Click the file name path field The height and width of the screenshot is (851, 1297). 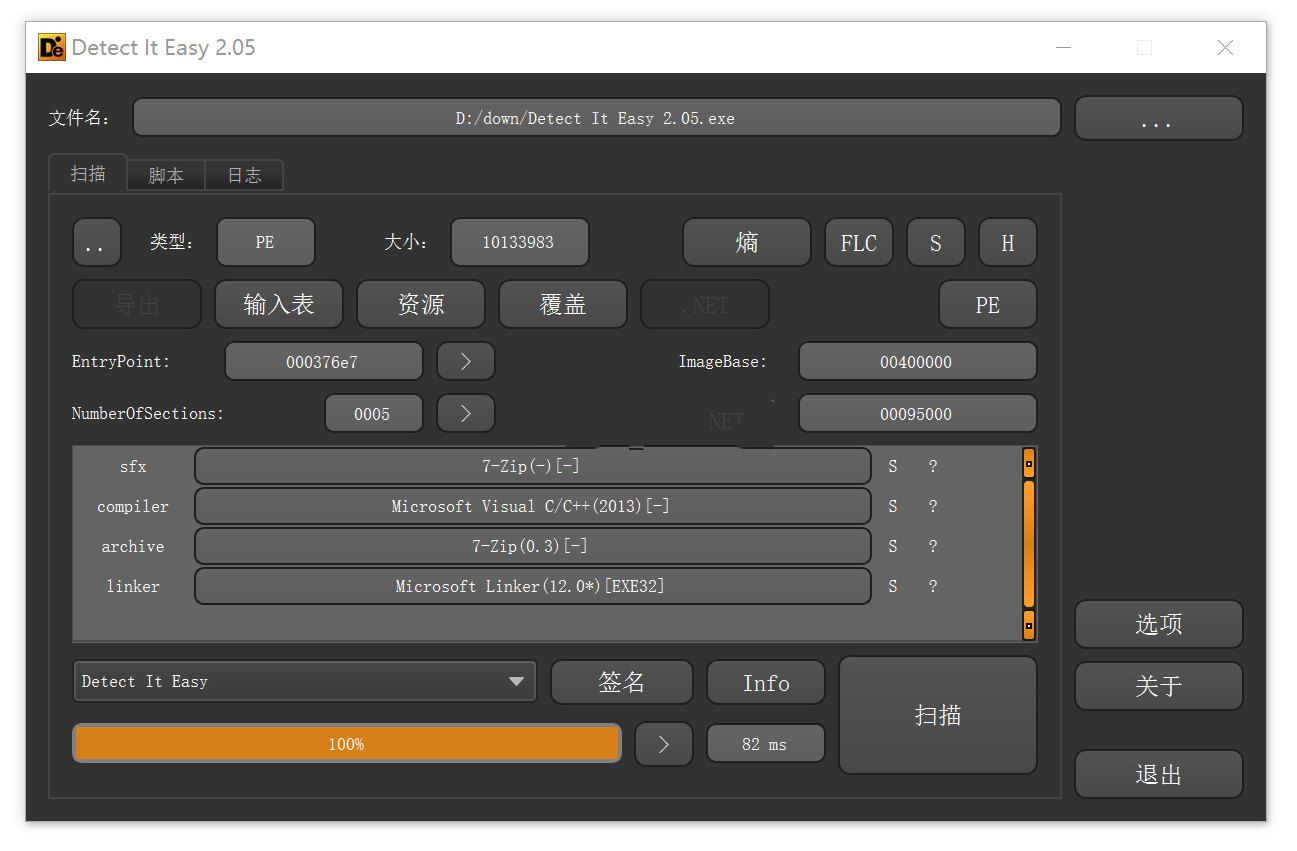point(596,118)
